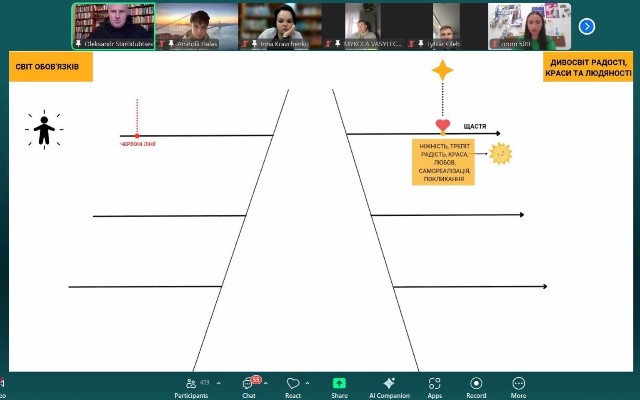Expand the Participants options caret

[x=218, y=383]
